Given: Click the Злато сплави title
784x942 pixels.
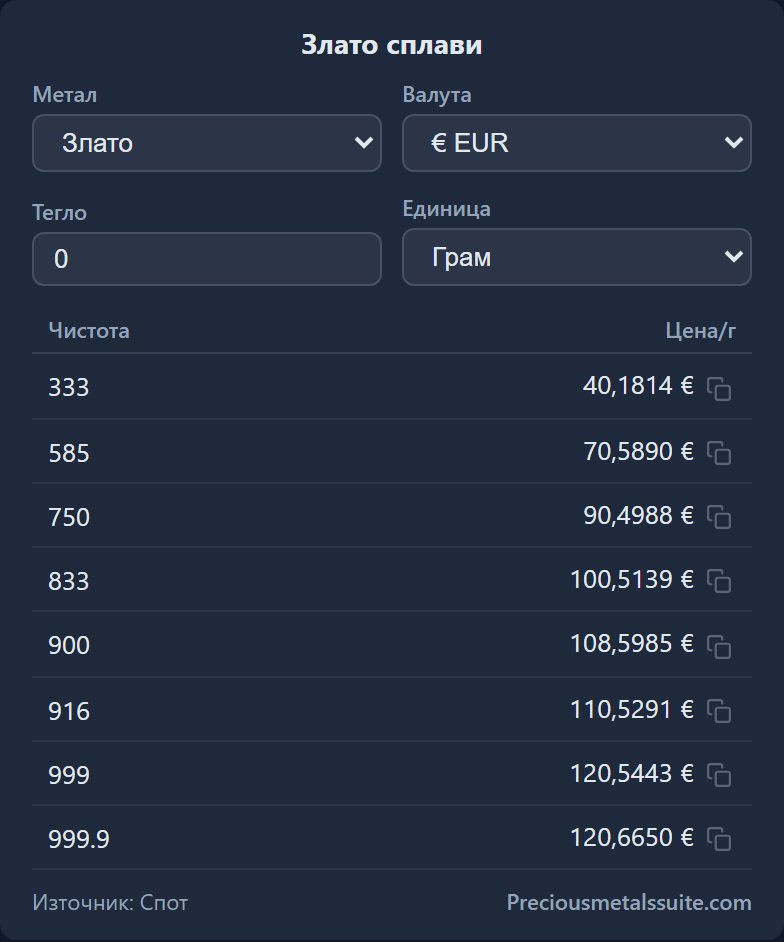Looking at the screenshot, I should (392, 45).
